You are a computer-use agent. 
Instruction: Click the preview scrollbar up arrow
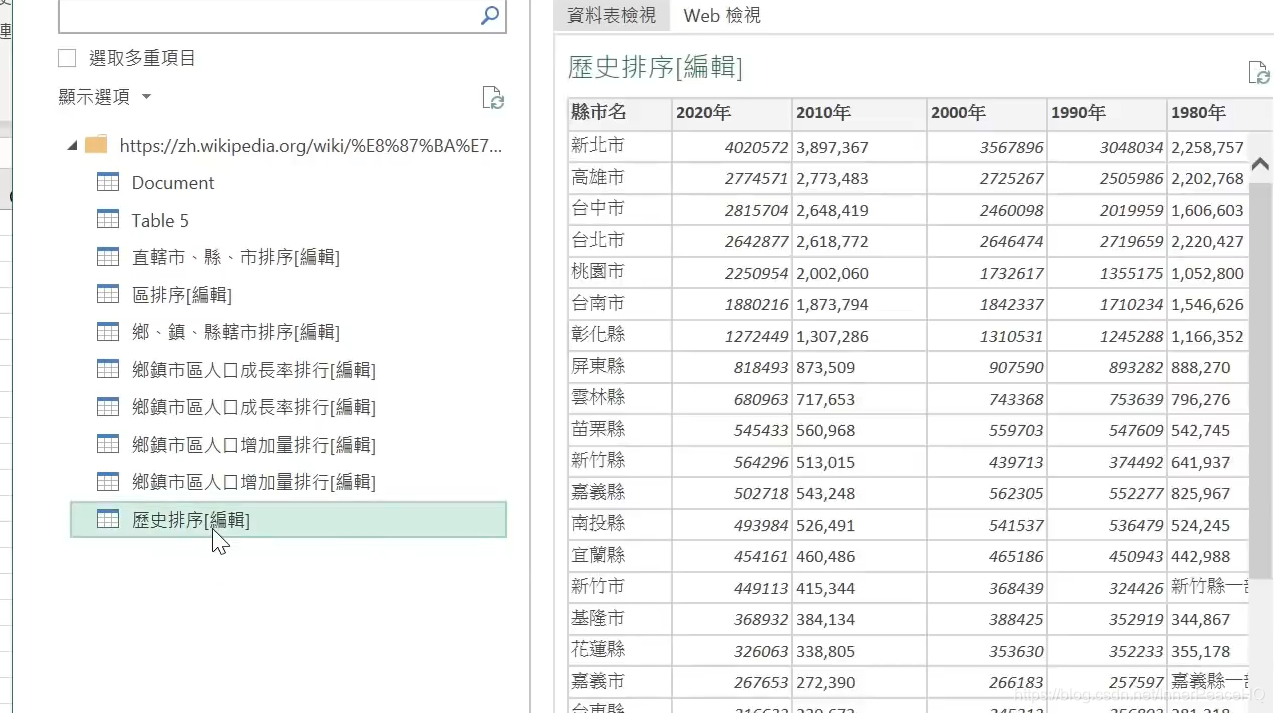tap(1260, 164)
